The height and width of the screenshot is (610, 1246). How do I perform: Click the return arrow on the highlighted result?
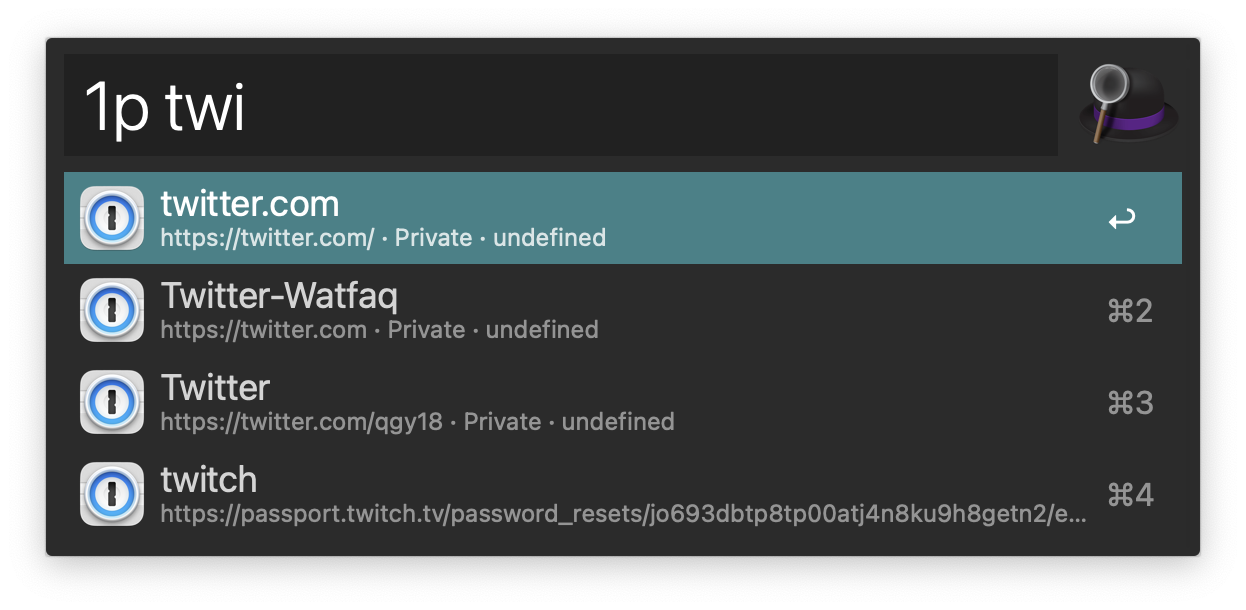1122,217
